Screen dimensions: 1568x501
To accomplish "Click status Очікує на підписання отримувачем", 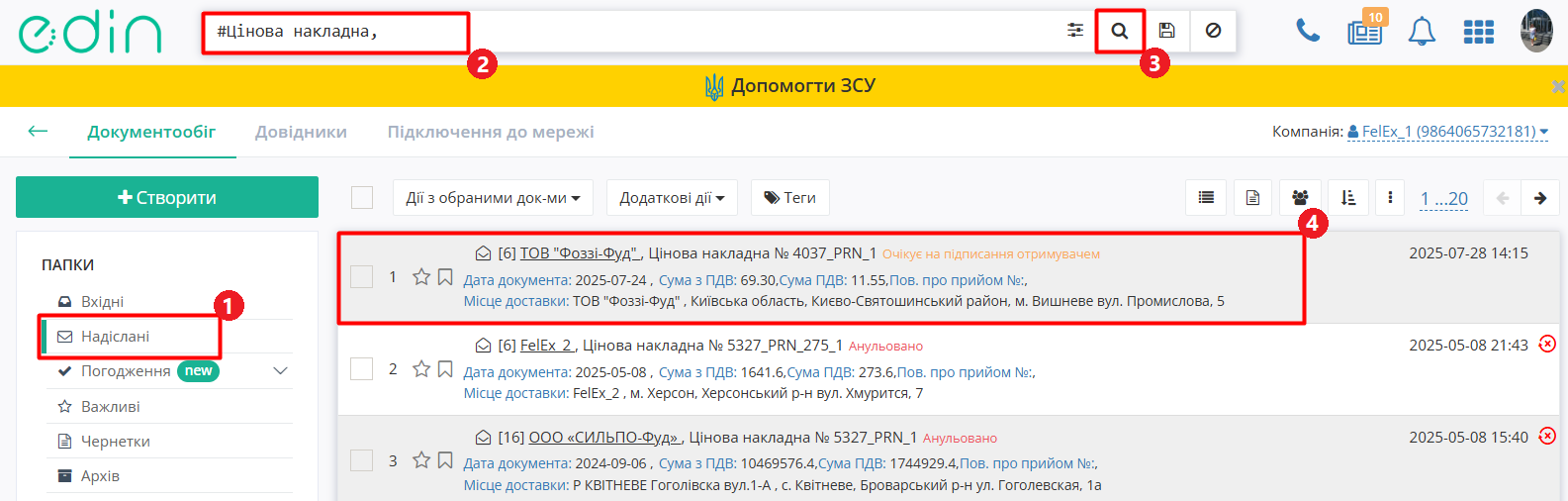I will click(991, 254).
